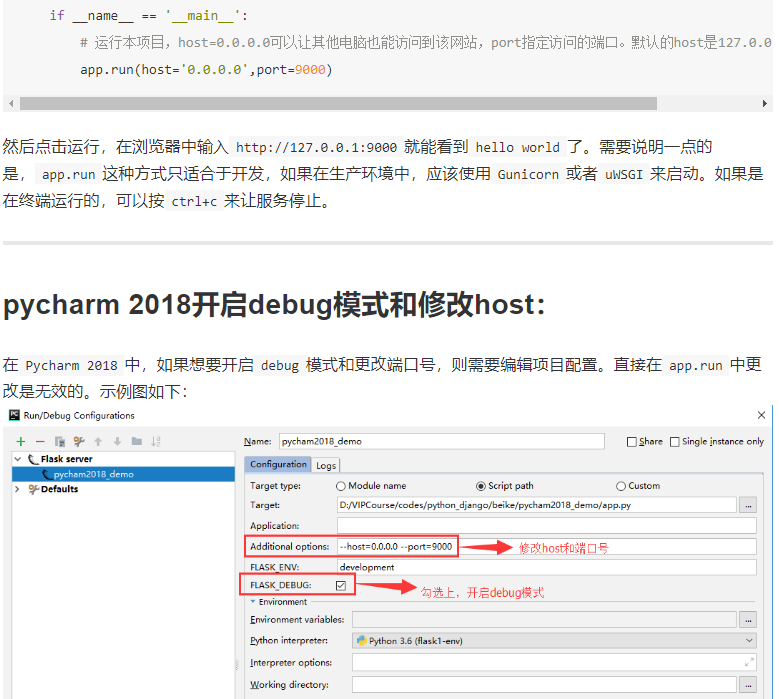Click the Target path input field
779x699 pixels.
point(537,505)
